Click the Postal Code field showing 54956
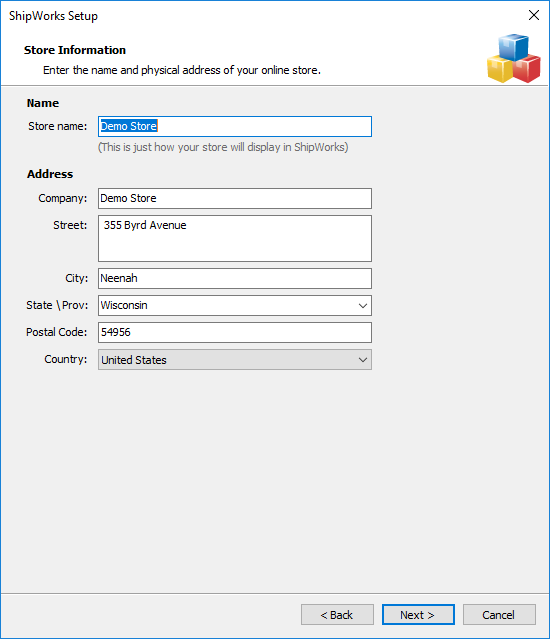Screen dimensions: 550x639 click(x=235, y=333)
